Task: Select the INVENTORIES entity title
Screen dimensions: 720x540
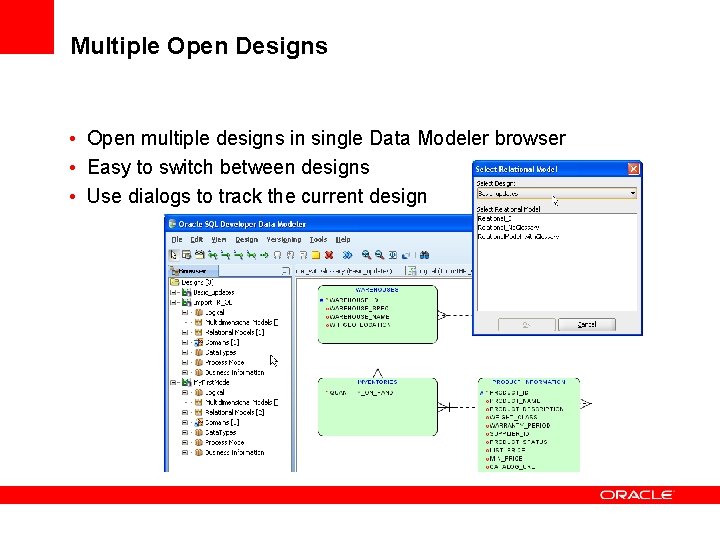Action: 377,382
